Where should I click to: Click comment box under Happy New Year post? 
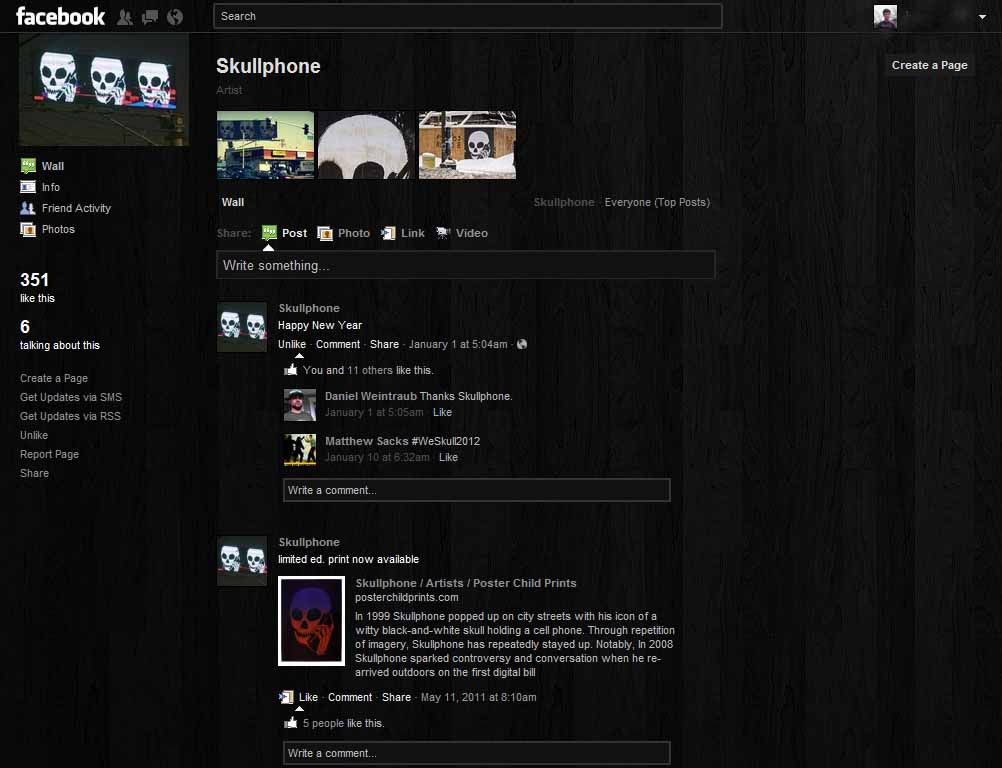477,490
